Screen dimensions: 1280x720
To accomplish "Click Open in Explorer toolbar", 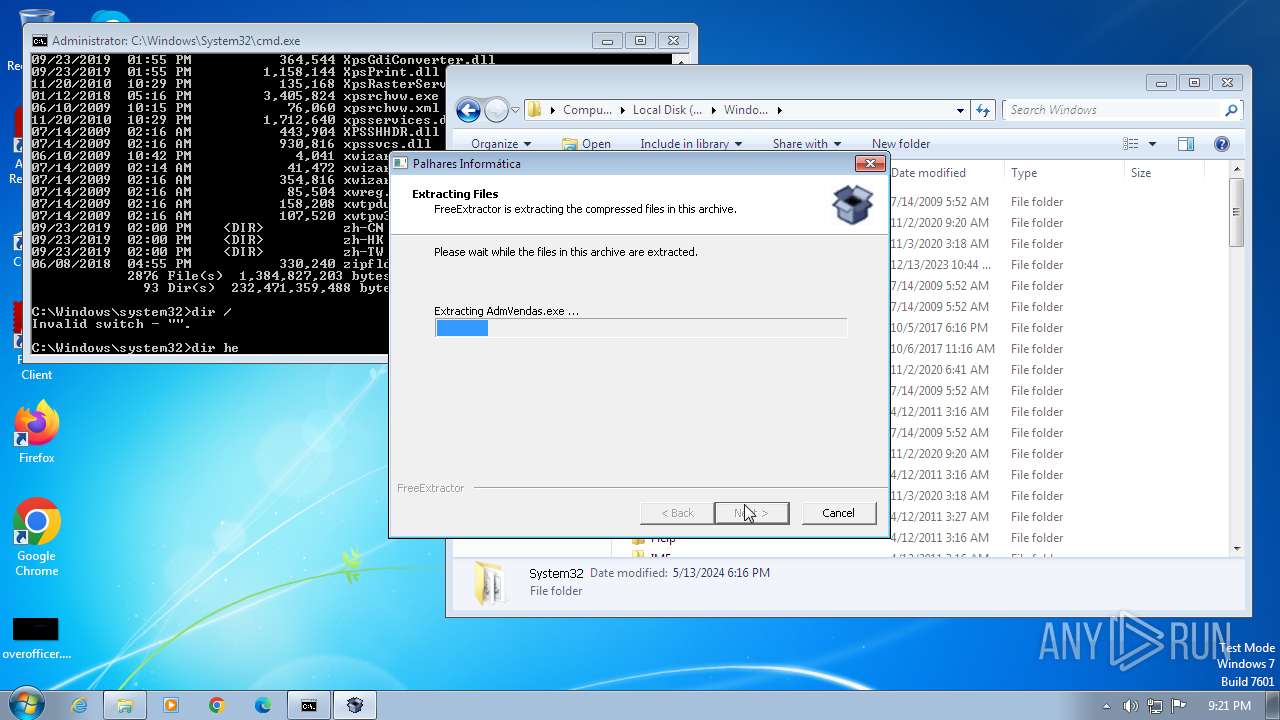I will [x=586, y=144].
